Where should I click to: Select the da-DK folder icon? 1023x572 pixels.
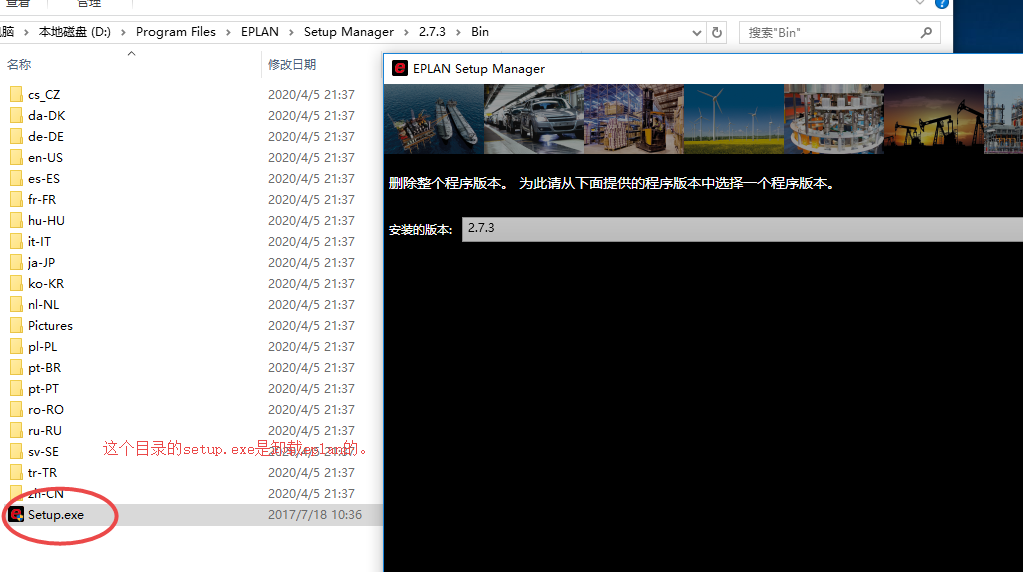[16, 115]
